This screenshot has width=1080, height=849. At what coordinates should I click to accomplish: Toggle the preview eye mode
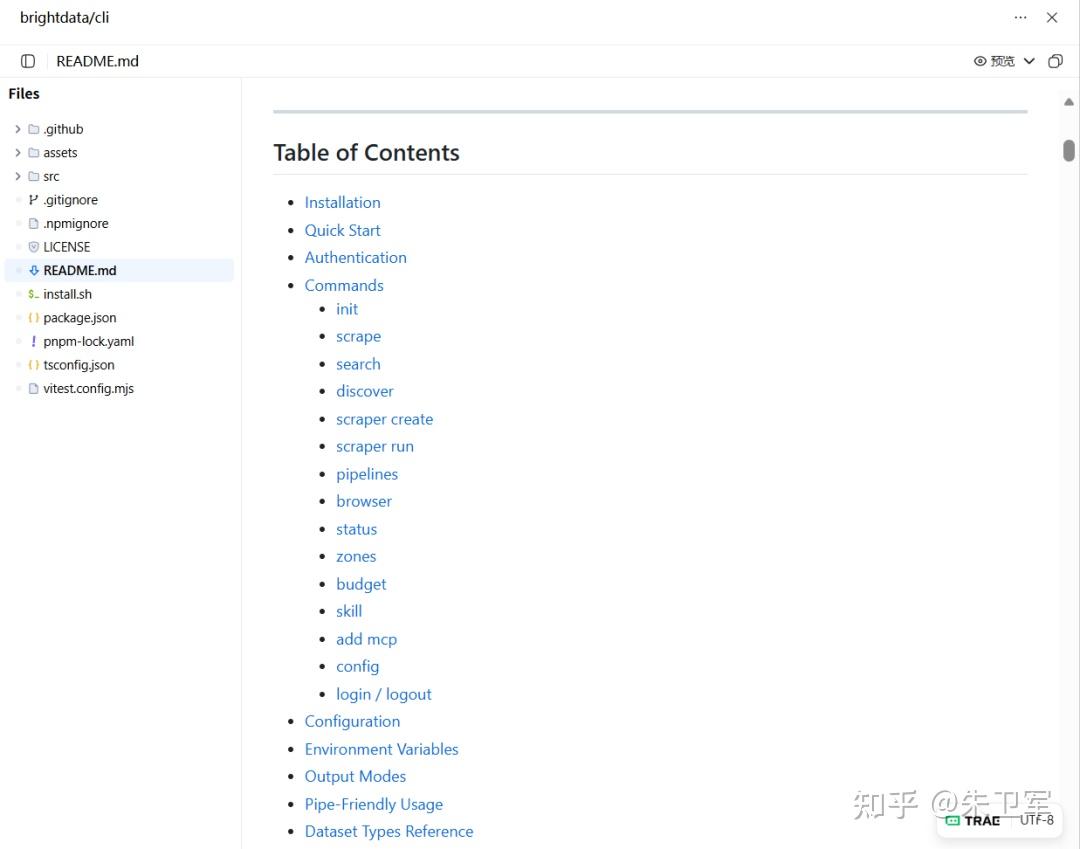[994, 61]
